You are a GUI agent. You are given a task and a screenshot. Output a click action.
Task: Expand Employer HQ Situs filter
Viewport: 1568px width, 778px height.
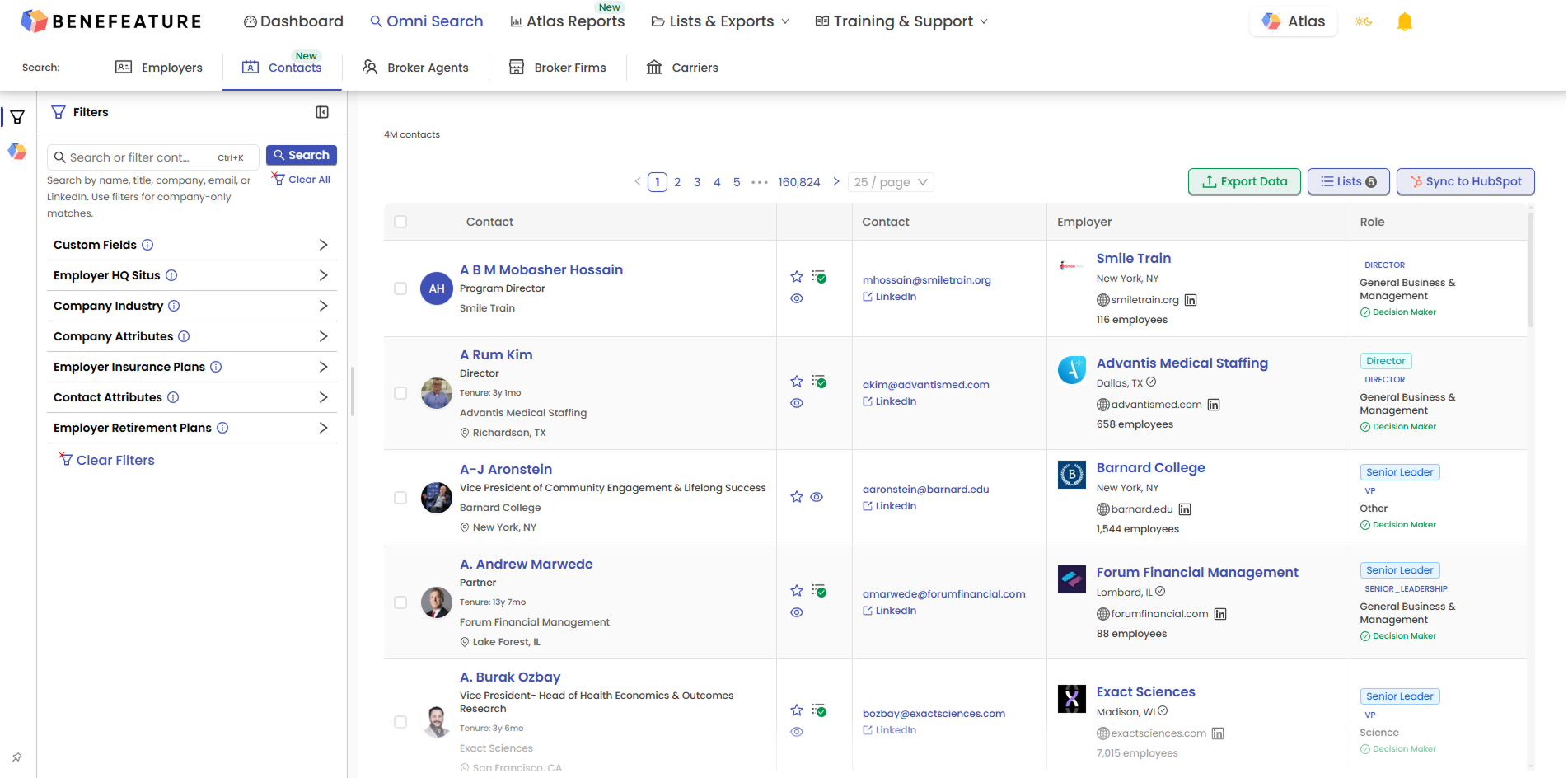tap(192, 275)
